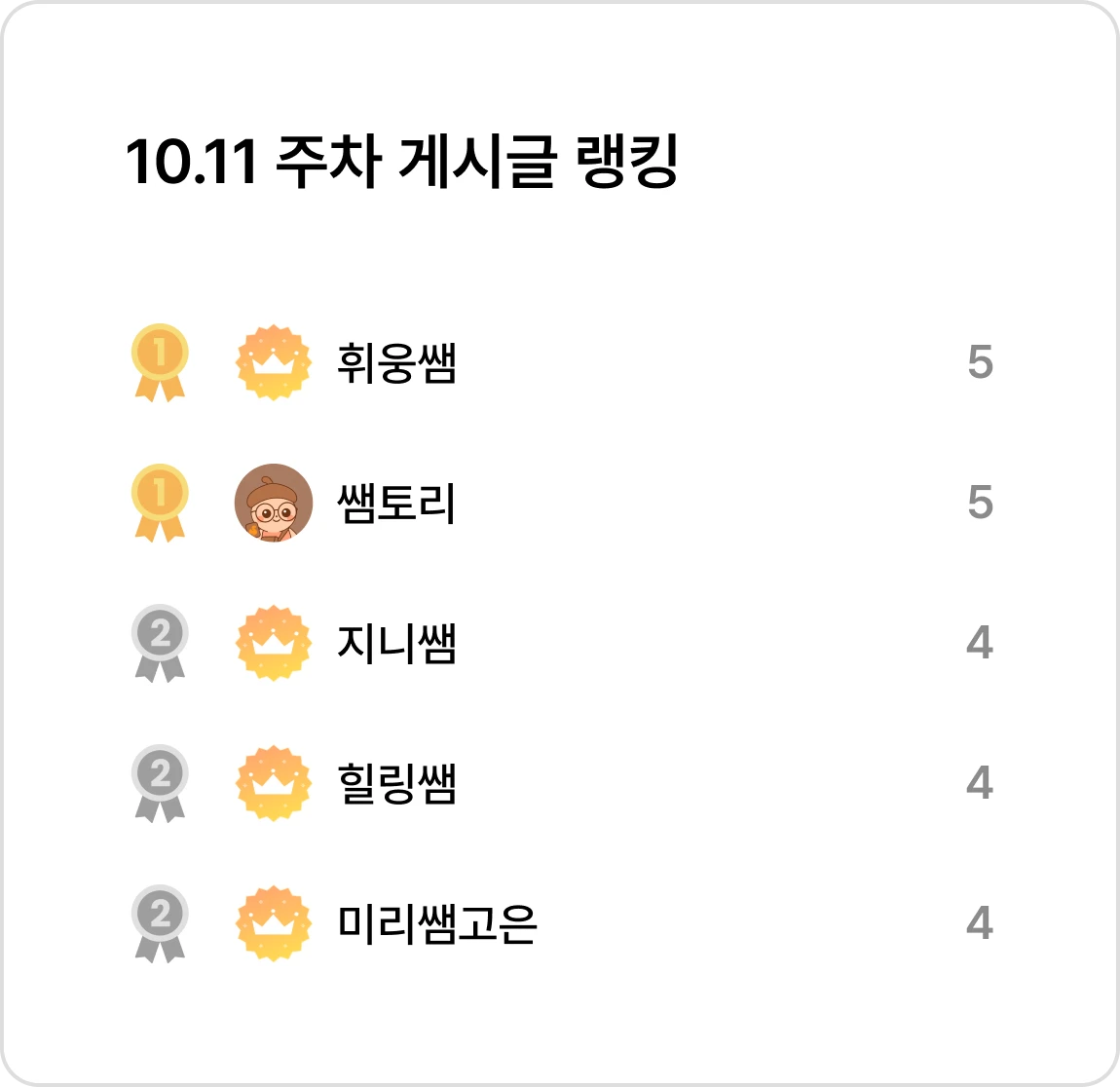Click the 10.11 주차 게시글 랭킹 heading
Image resolution: width=1120 pixels, height=1087 pixels.
[401, 162]
